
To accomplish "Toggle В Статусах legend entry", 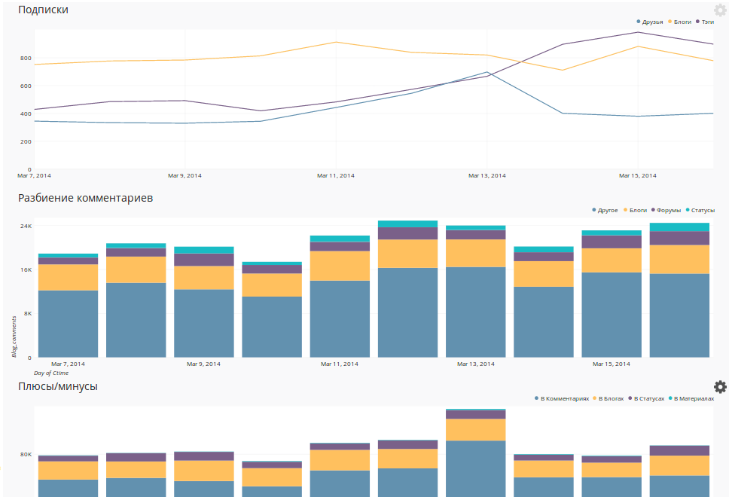I will (647, 399).
